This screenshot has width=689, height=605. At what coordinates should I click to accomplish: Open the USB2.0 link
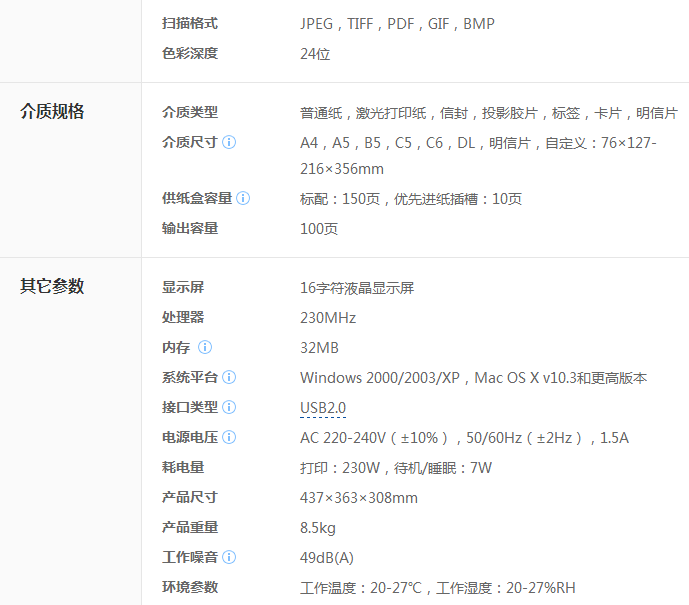(x=323, y=407)
